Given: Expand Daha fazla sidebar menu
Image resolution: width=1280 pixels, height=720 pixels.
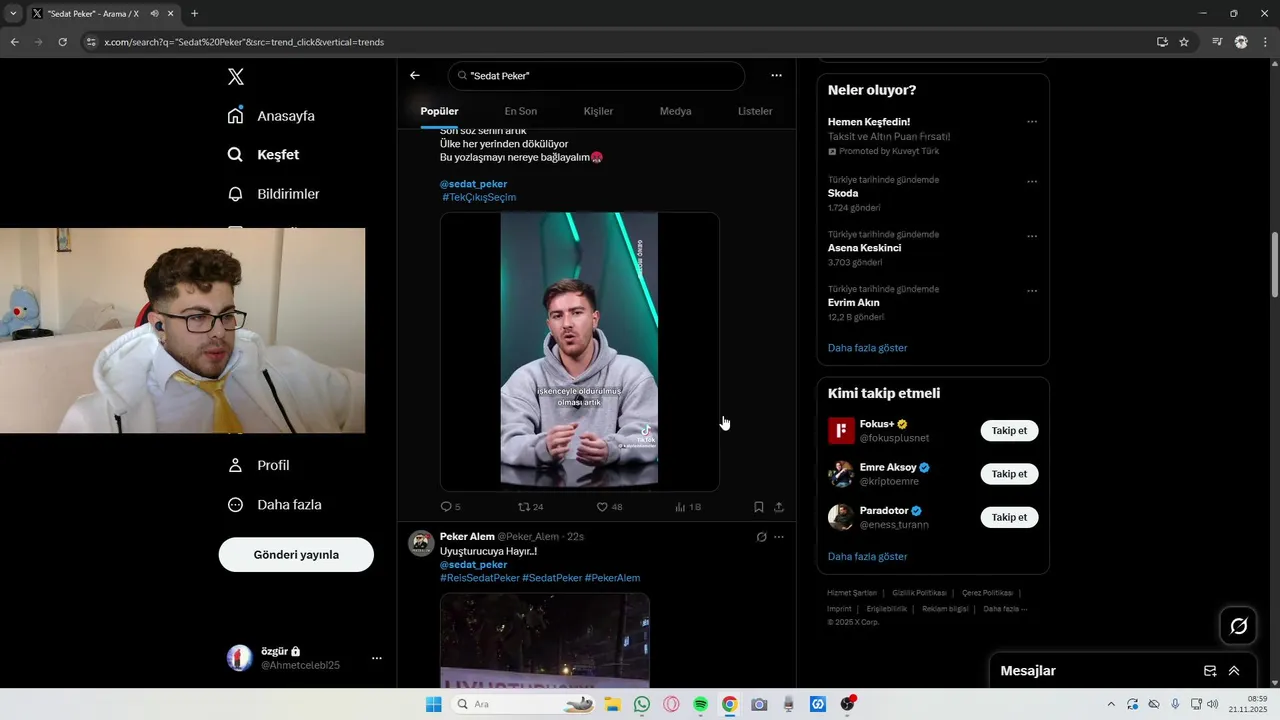Looking at the screenshot, I should point(274,505).
